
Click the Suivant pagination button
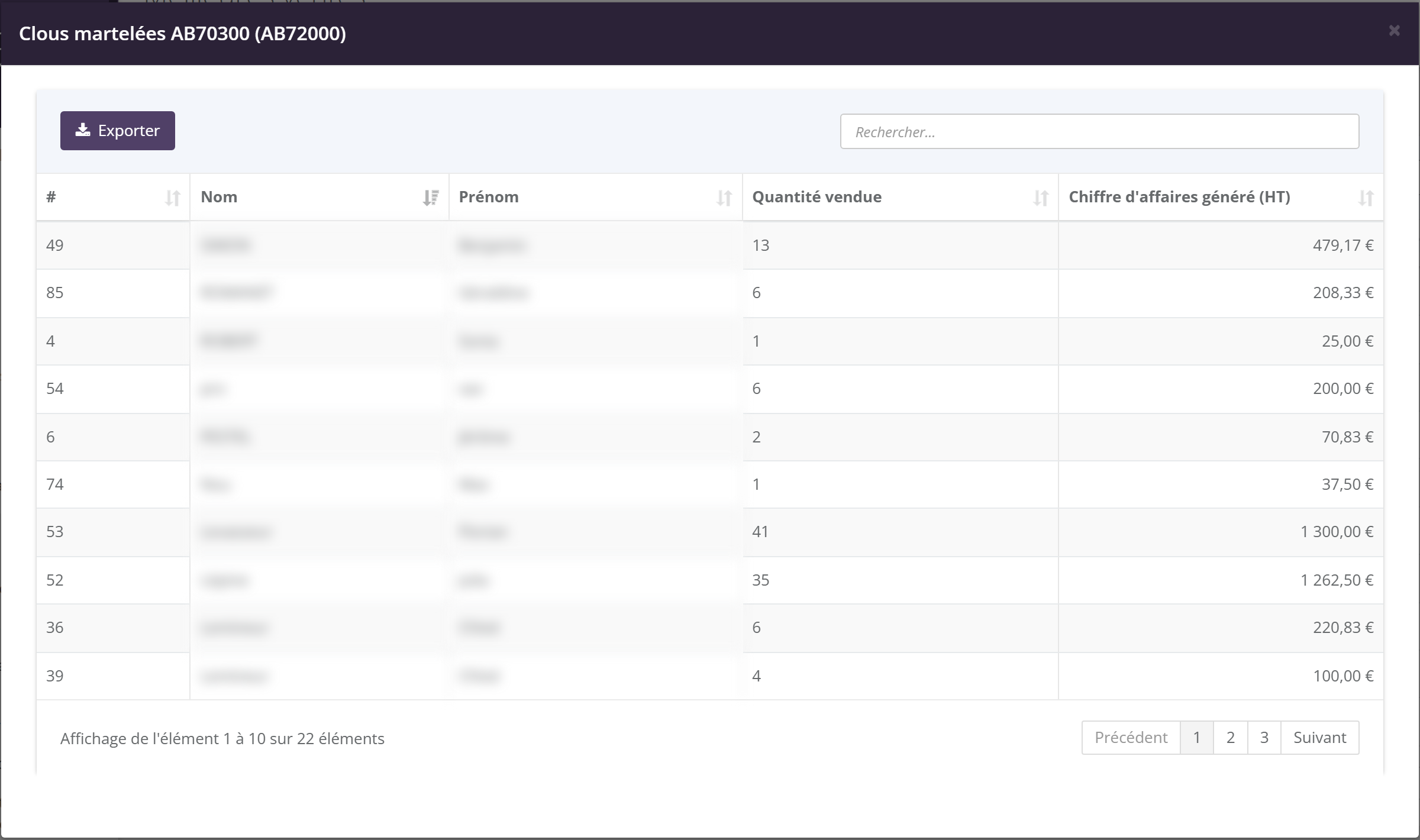pos(1320,738)
